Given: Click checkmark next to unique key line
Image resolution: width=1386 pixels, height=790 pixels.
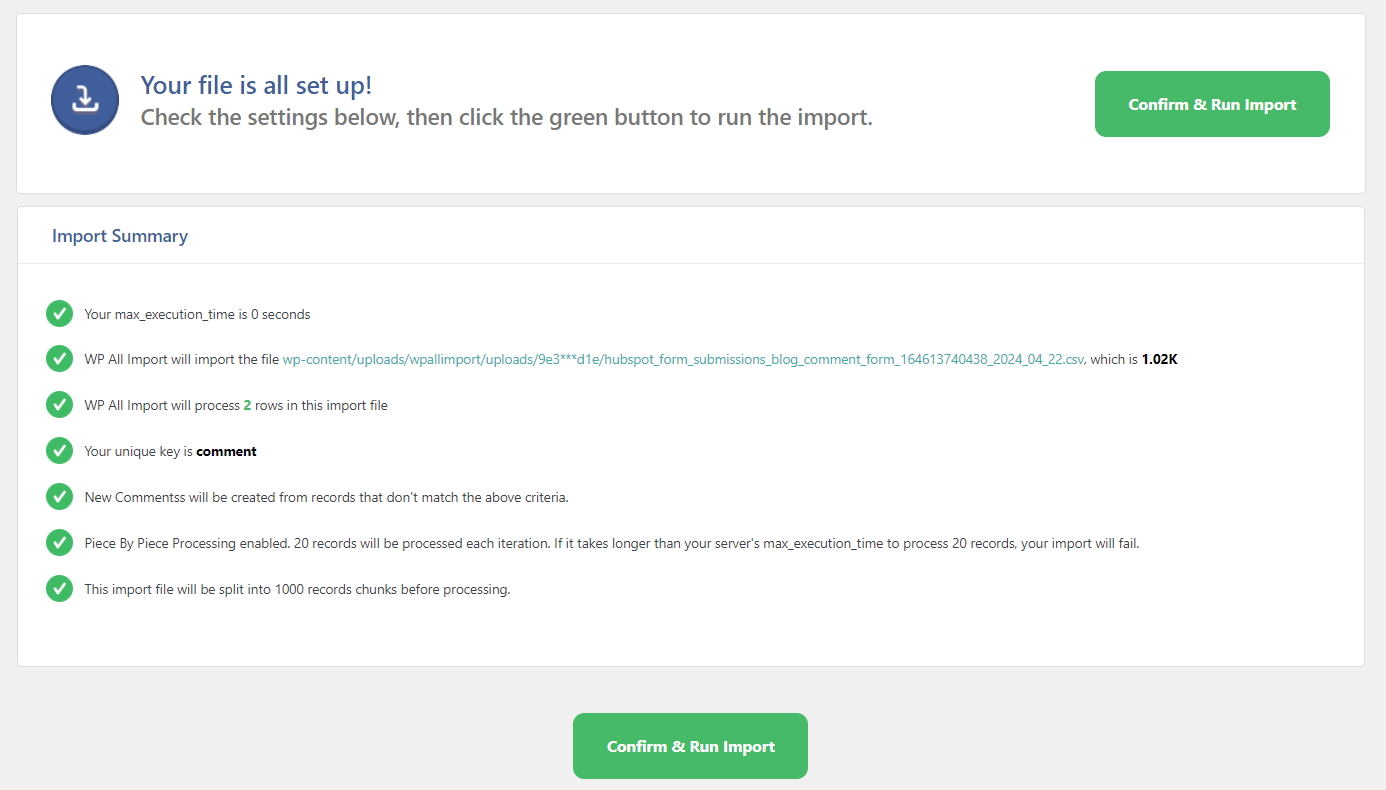Looking at the screenshot, I should (x=59, y=451).
